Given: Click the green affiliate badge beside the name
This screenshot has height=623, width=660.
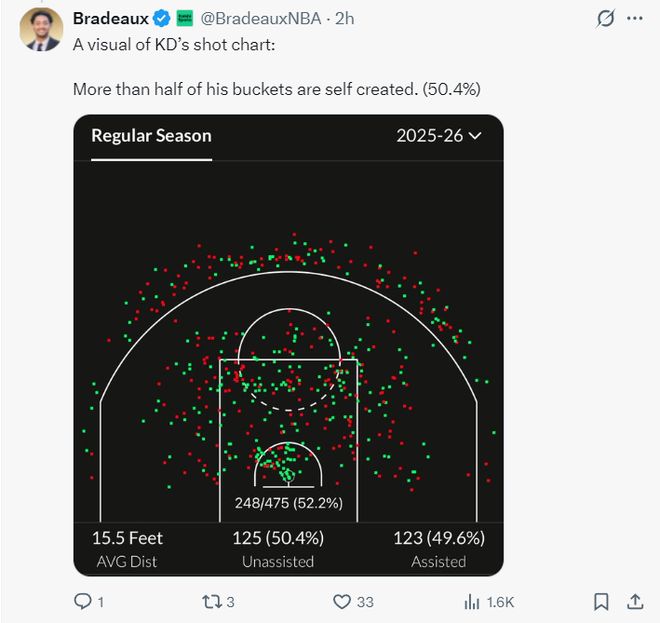Looking at the screenshot, I should 184,19.
